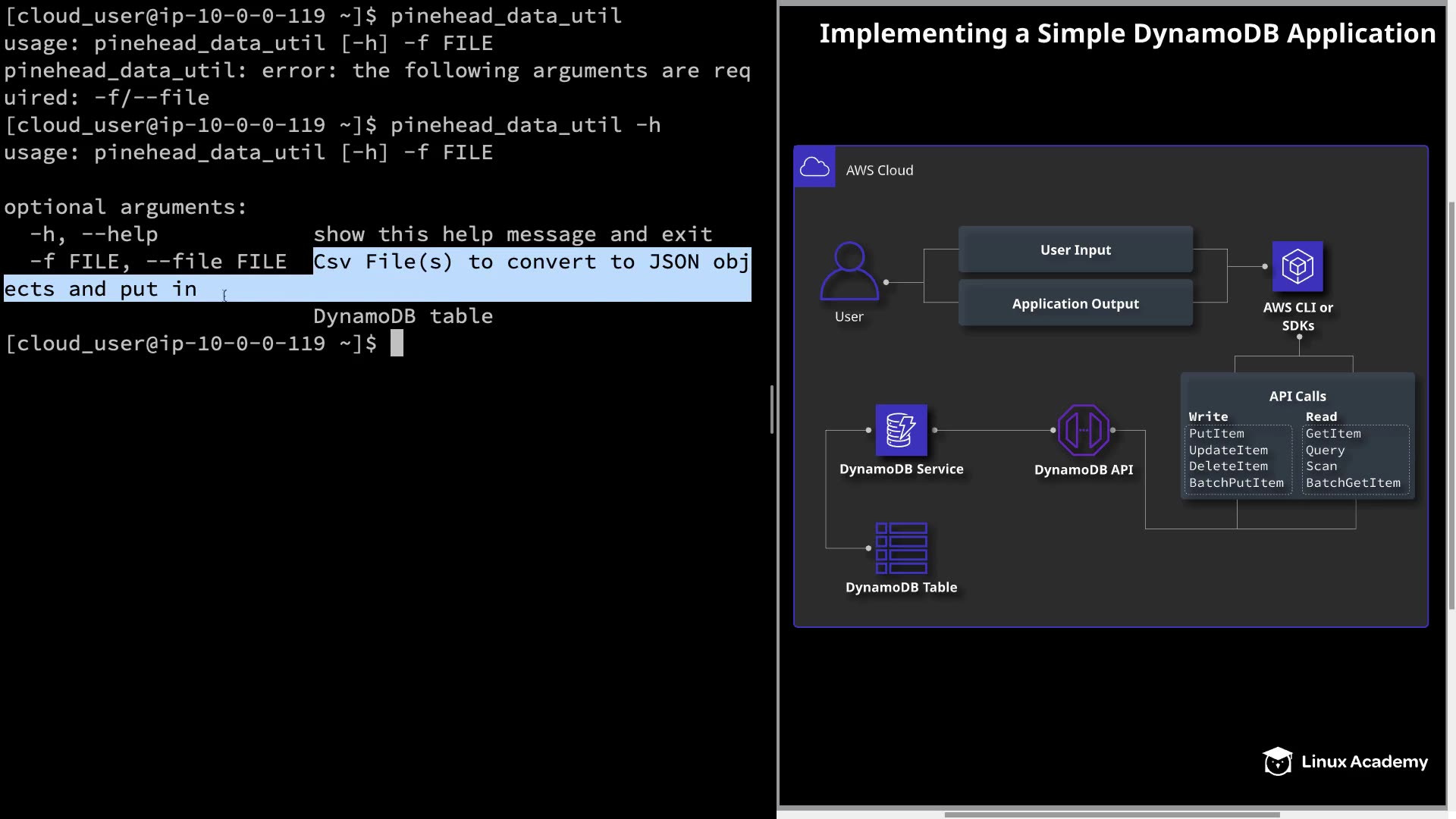Select the BatchGetItem API call
Screen dimensions: 1456x819
(1353, 483)
